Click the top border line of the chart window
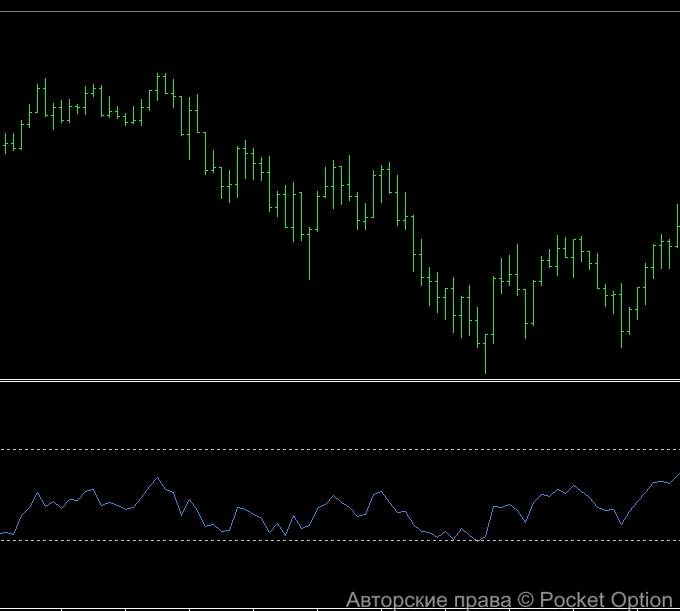The width and height of the screenshot is (680, 611). click(x=340, y=12)
